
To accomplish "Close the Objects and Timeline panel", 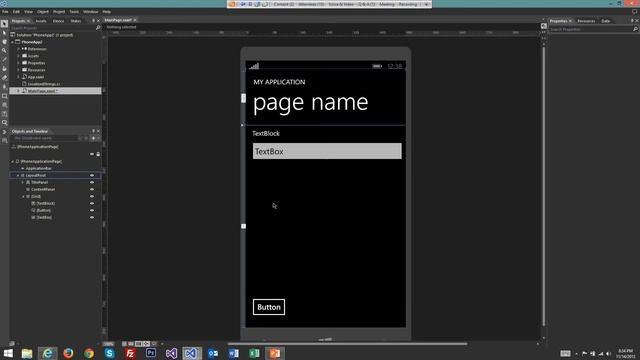I will (x=98, y=131).
